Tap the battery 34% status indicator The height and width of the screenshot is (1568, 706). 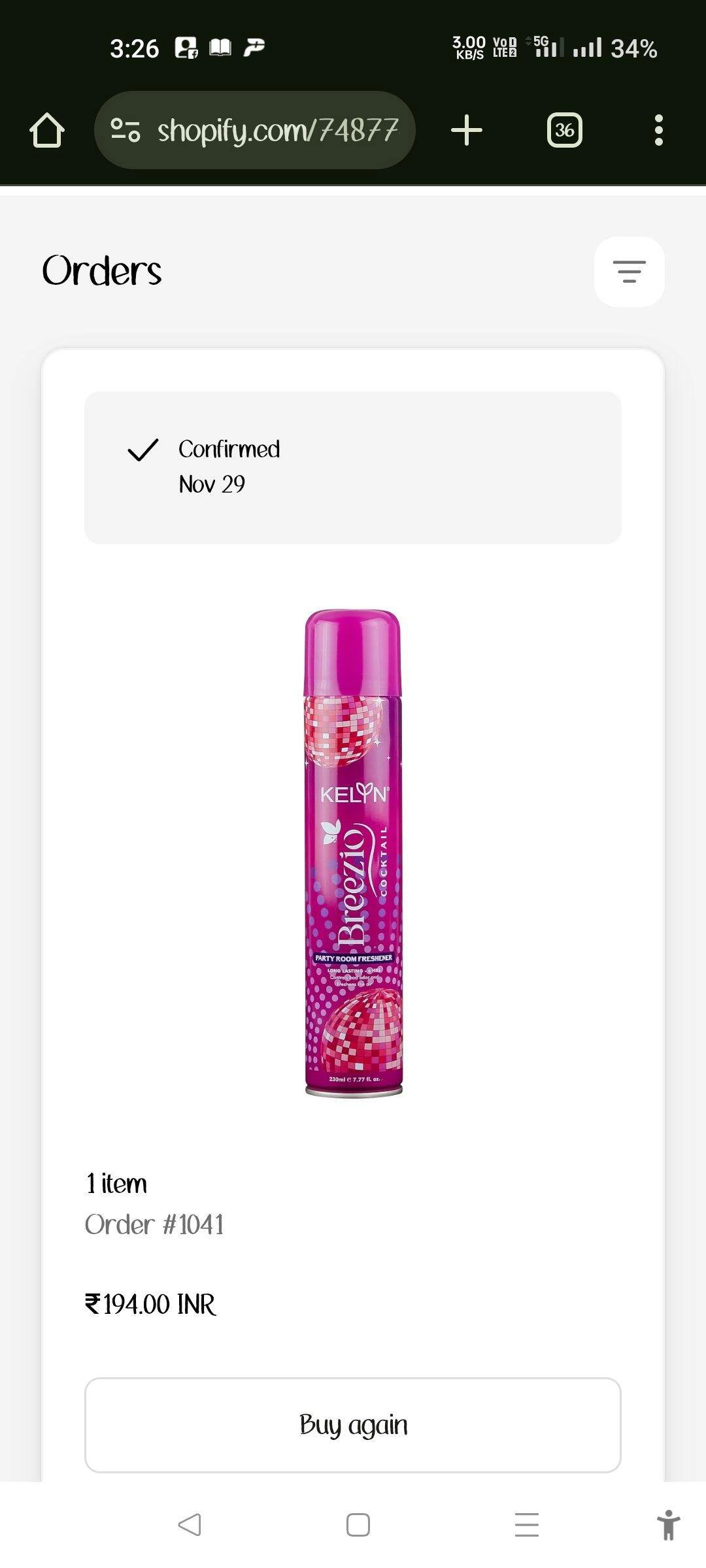[633, 48]
